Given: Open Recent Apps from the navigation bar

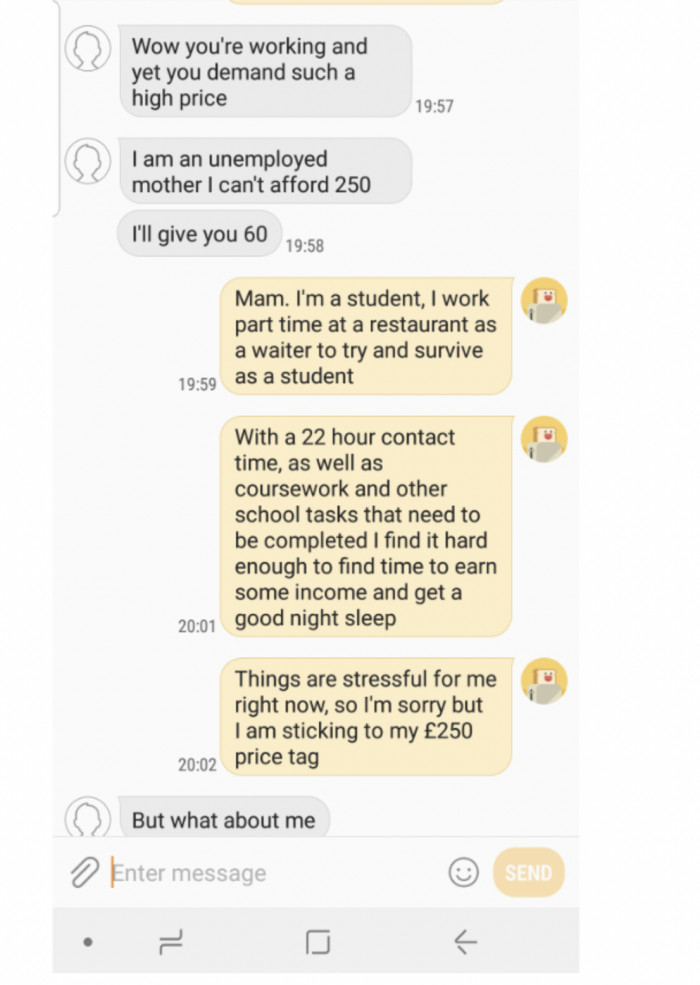Looking at the screenshot, I should (x=173, y=942).
